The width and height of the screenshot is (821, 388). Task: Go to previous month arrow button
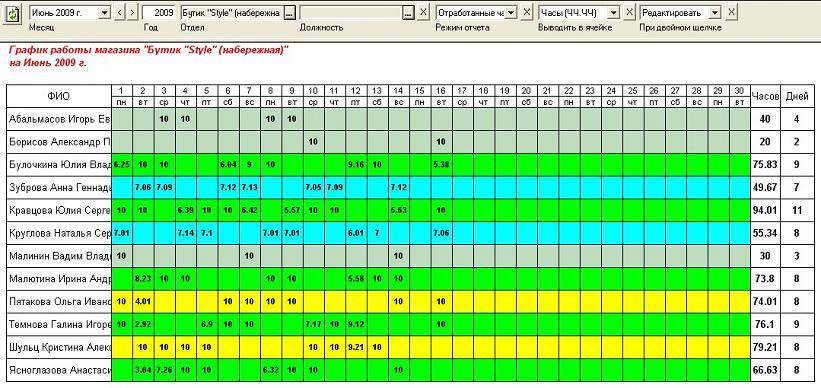[120, 13]
